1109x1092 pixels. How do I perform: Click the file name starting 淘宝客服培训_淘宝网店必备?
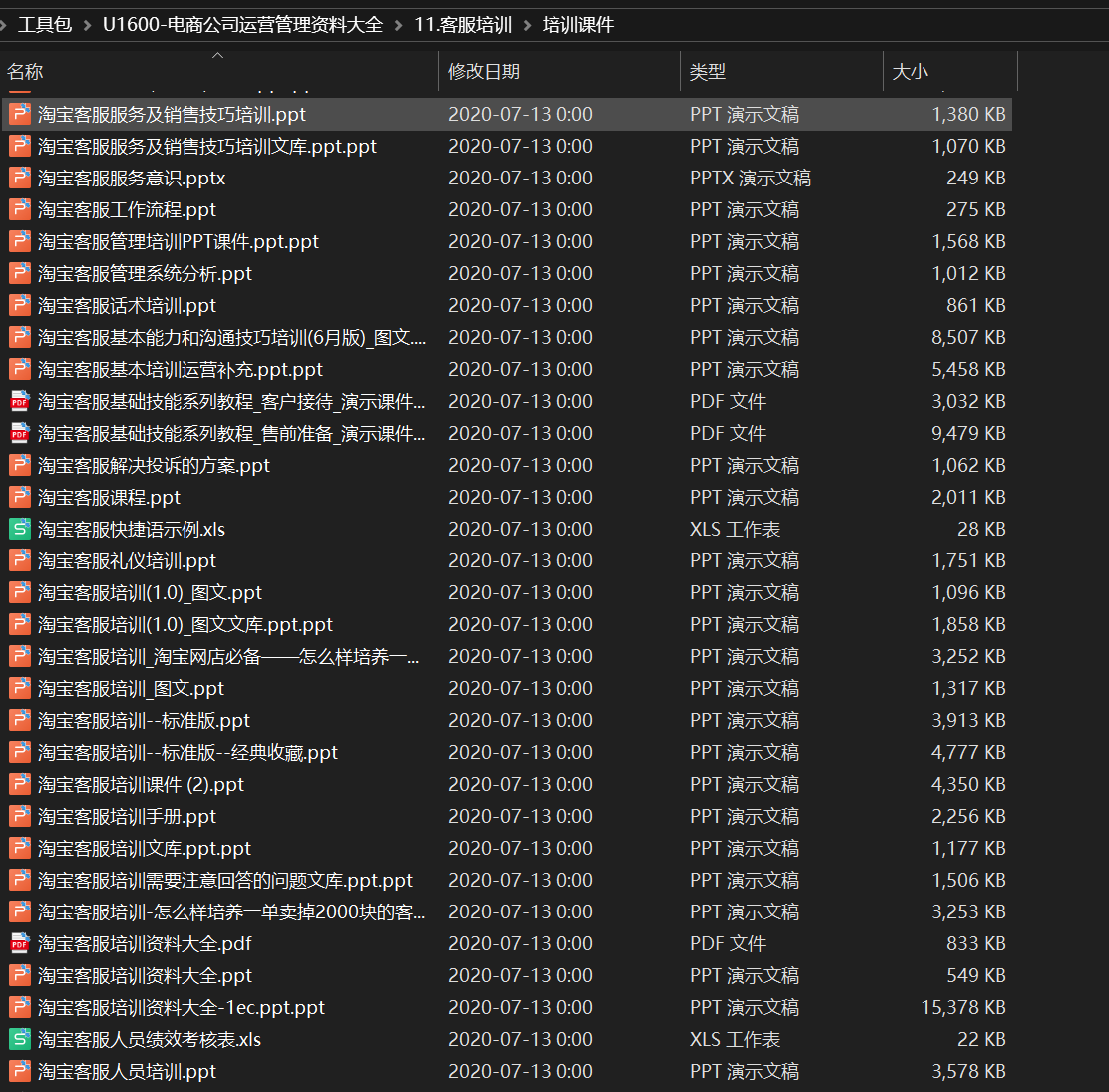click(228, 656)
